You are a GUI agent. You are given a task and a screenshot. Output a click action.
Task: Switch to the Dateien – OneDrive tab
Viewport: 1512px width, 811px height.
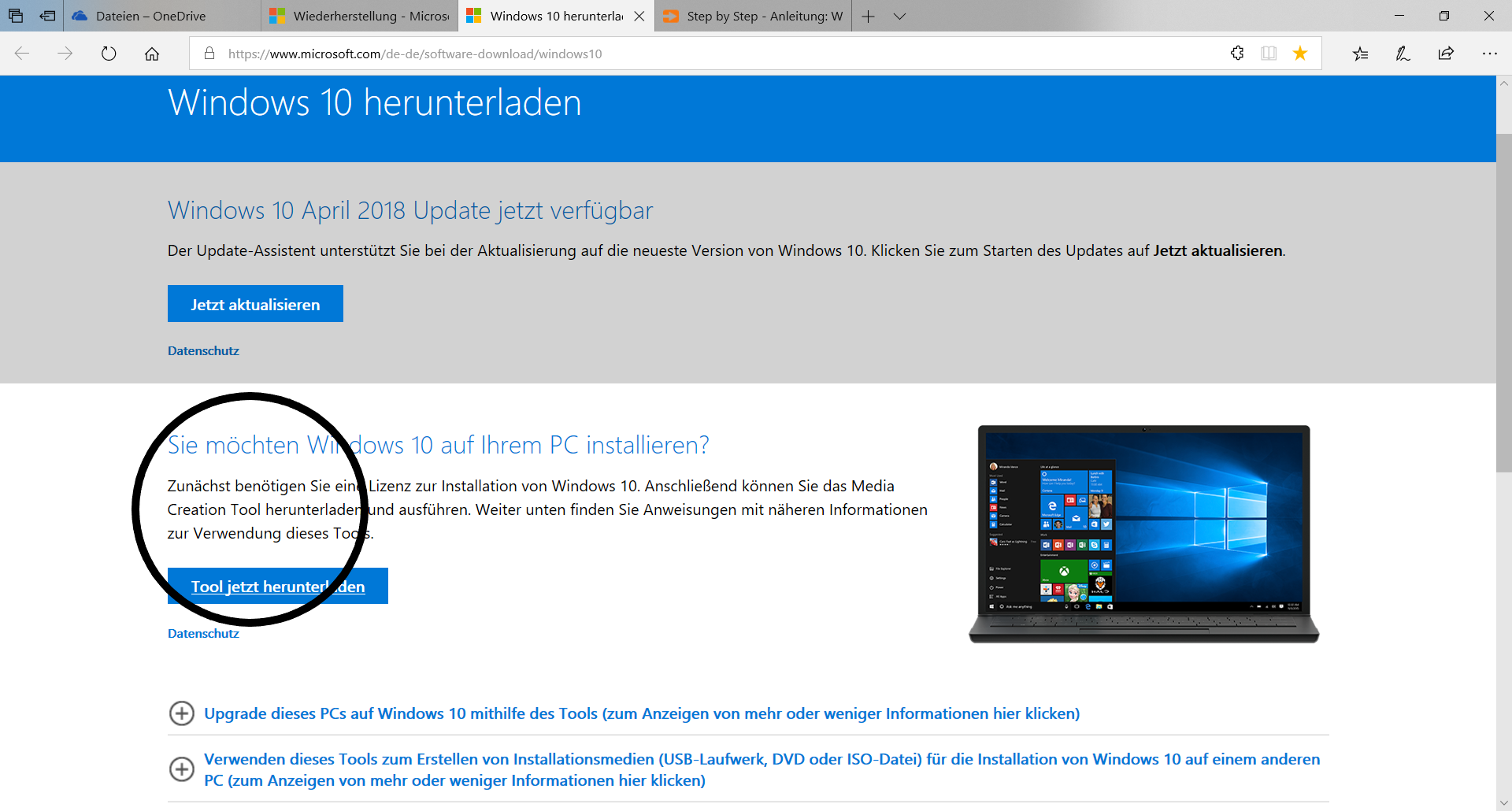pyautogui.click(x=162, y=16)
